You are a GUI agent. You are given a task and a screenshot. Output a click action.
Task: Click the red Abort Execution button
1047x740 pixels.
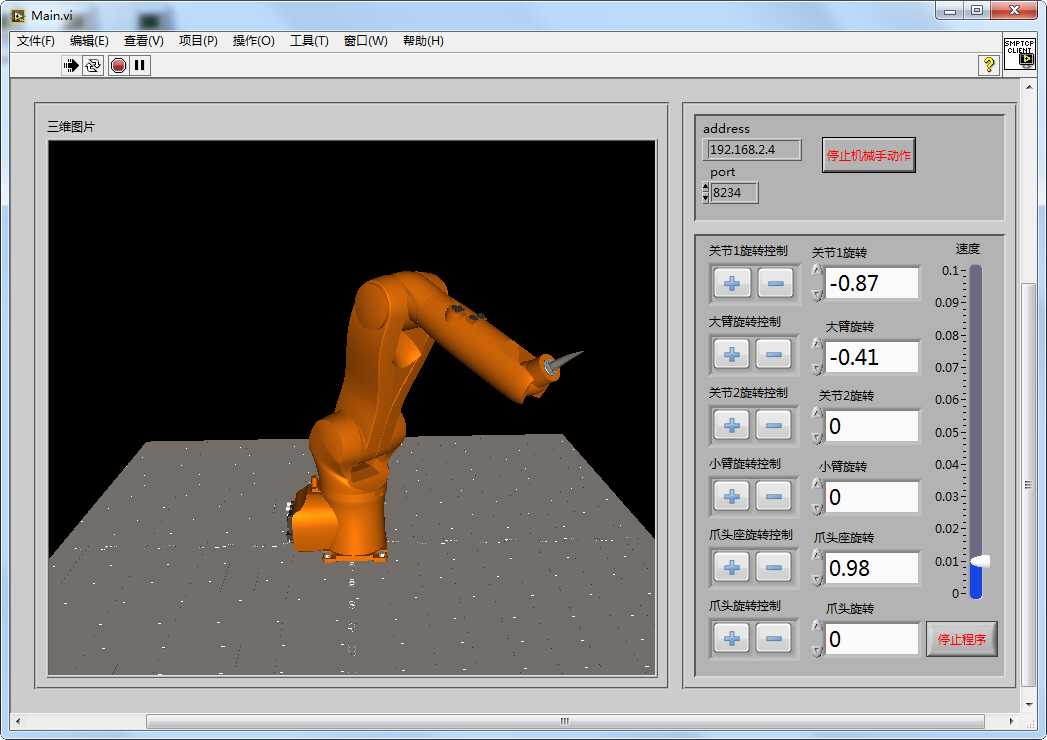(x=118, y=65)
